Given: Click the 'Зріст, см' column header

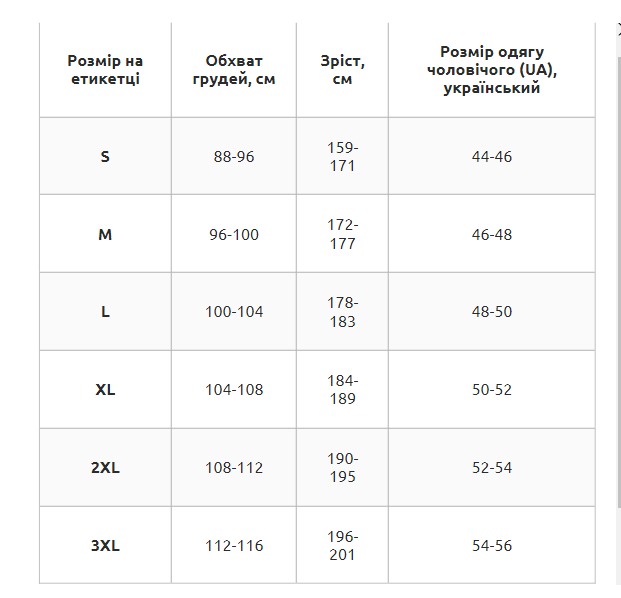Looking at the screenshot, I should click(342, 70).
